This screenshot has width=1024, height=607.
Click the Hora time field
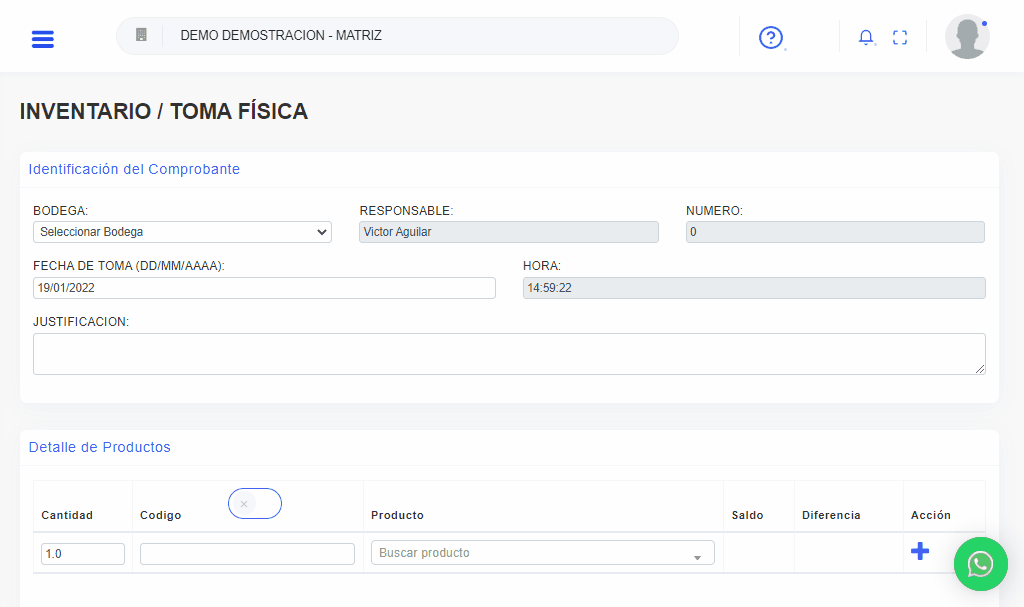753,288
